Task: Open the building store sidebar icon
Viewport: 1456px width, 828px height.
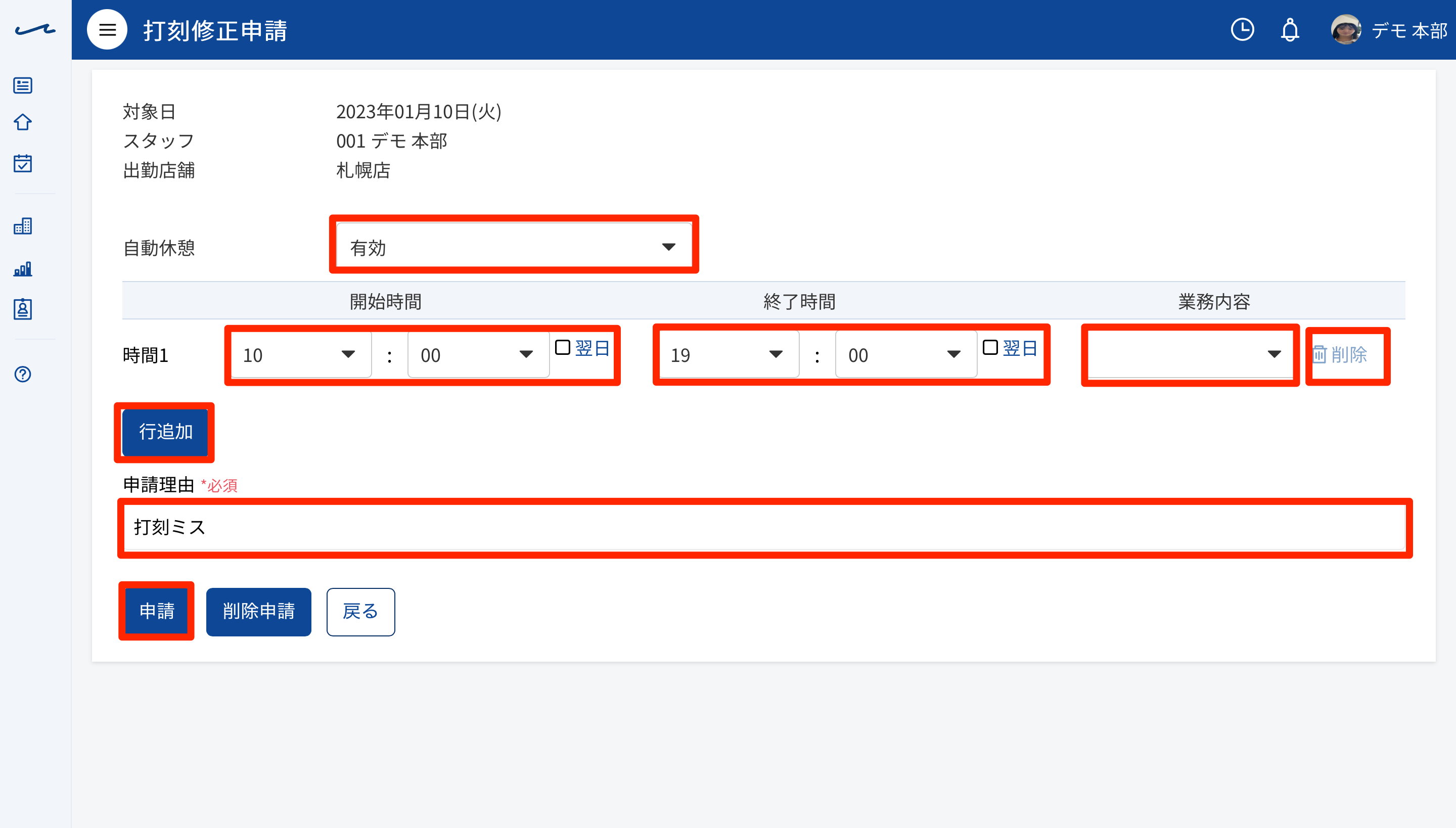Action: coord(23,226)
